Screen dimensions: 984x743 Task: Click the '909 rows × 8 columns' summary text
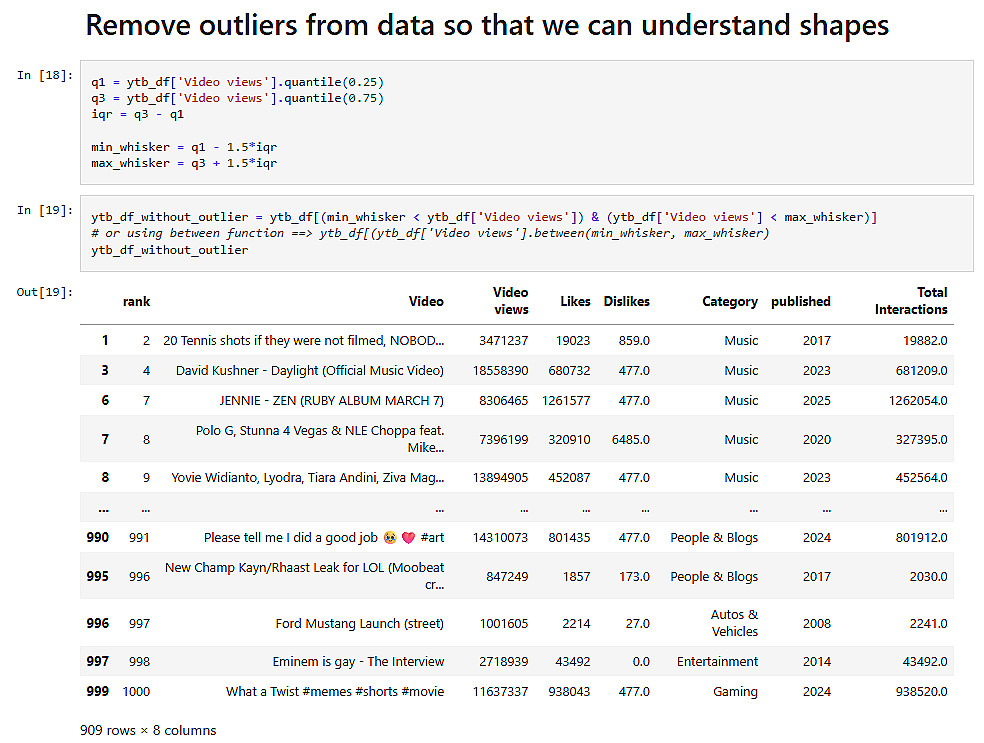[148, 730]
